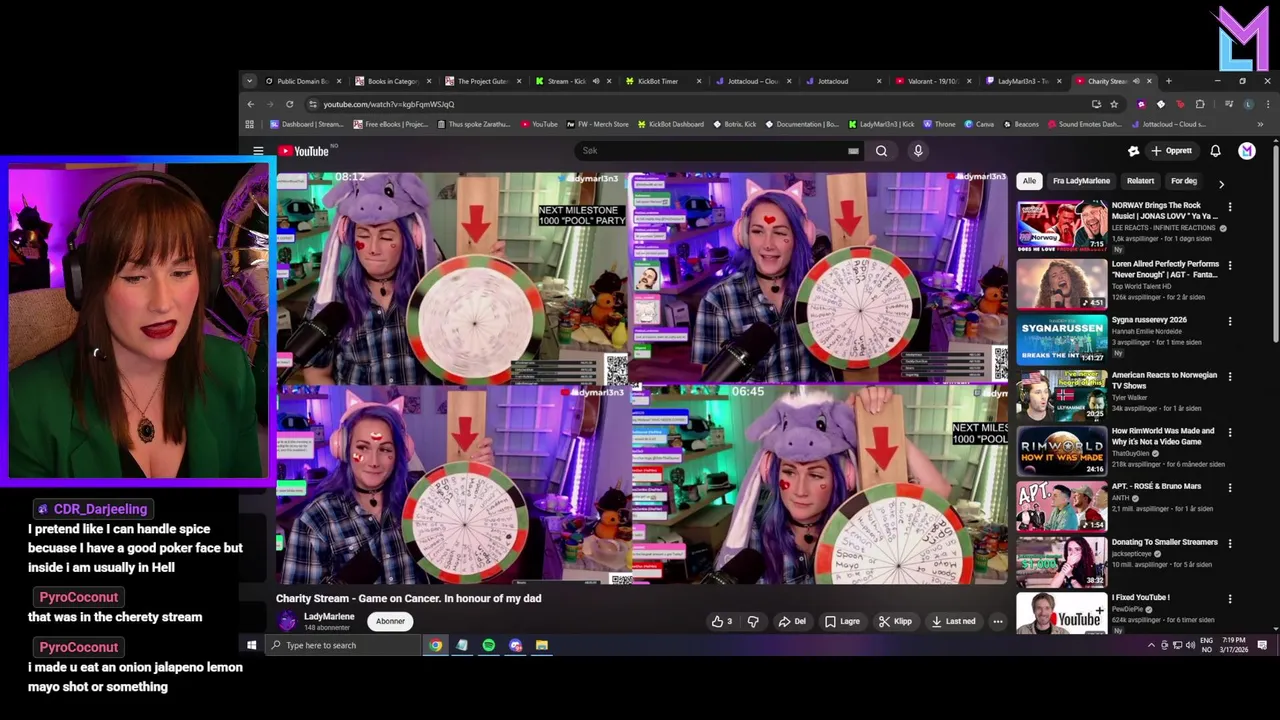
Task: Open the taskbar volume icon
Action: pyautogui.click(x=1190, y=645)
